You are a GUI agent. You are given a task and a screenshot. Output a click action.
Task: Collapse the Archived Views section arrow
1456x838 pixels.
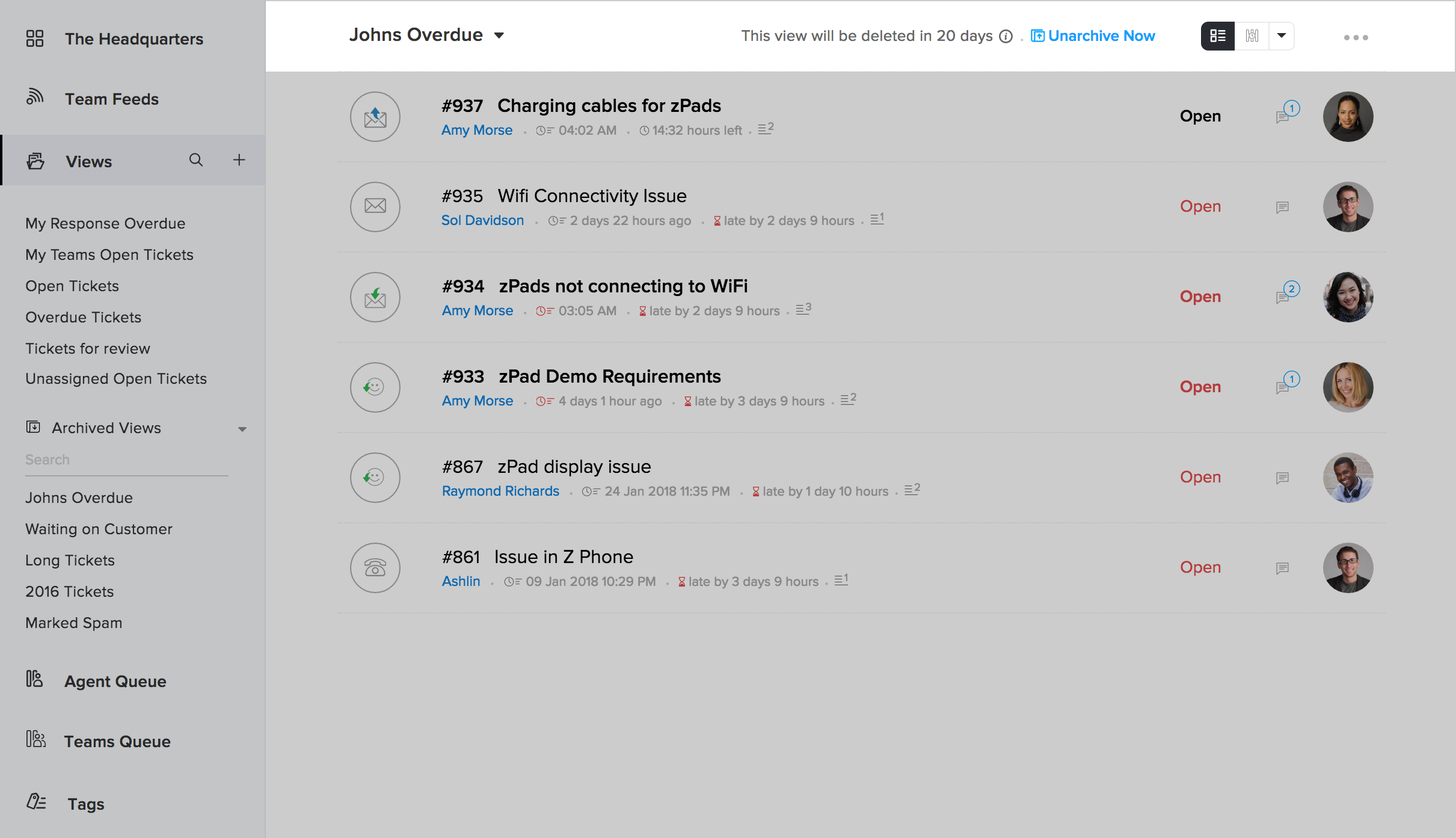click(242, 429)
